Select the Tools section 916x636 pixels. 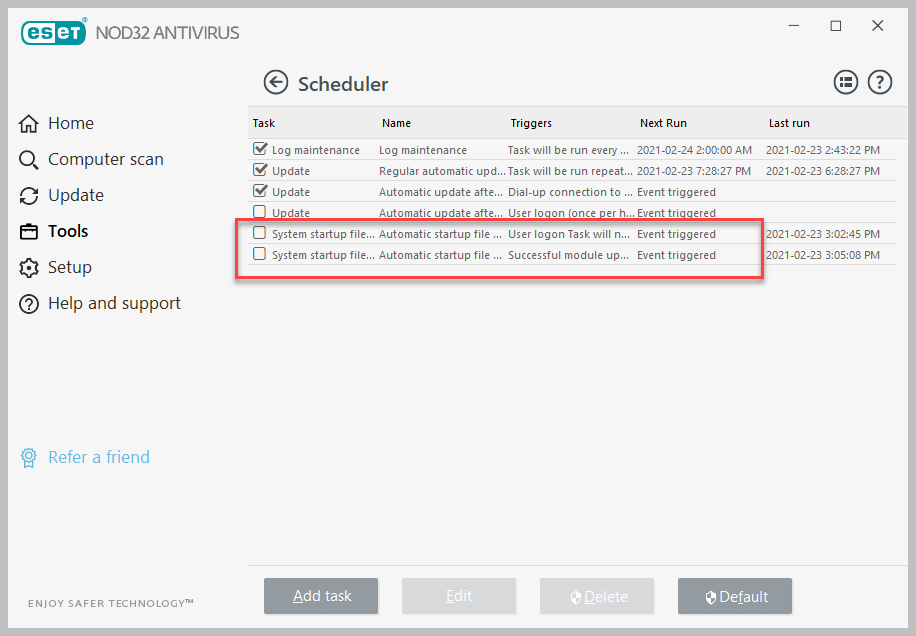[x=68, y=231]
